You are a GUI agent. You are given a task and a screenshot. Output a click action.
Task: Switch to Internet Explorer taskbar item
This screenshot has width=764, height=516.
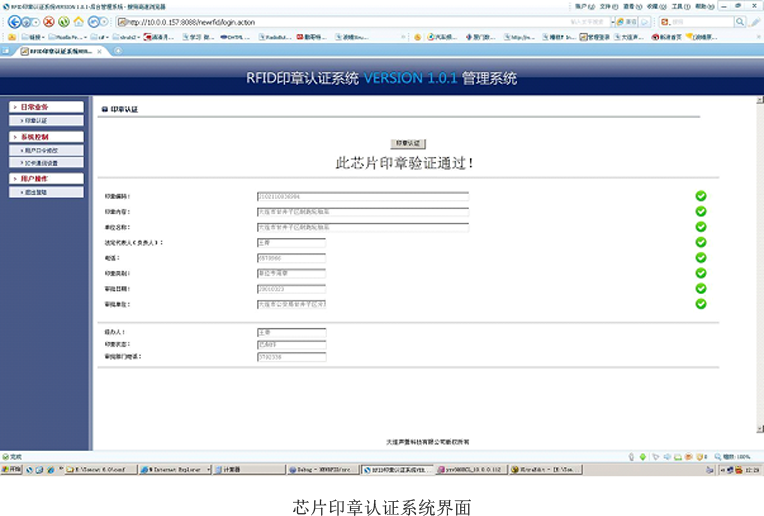[175, 470]
